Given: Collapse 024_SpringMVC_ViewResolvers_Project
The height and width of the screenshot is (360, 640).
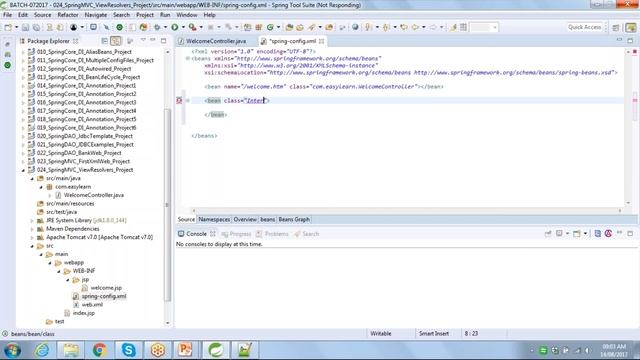Looking at the screenshot, I should [x=23, y=170].
